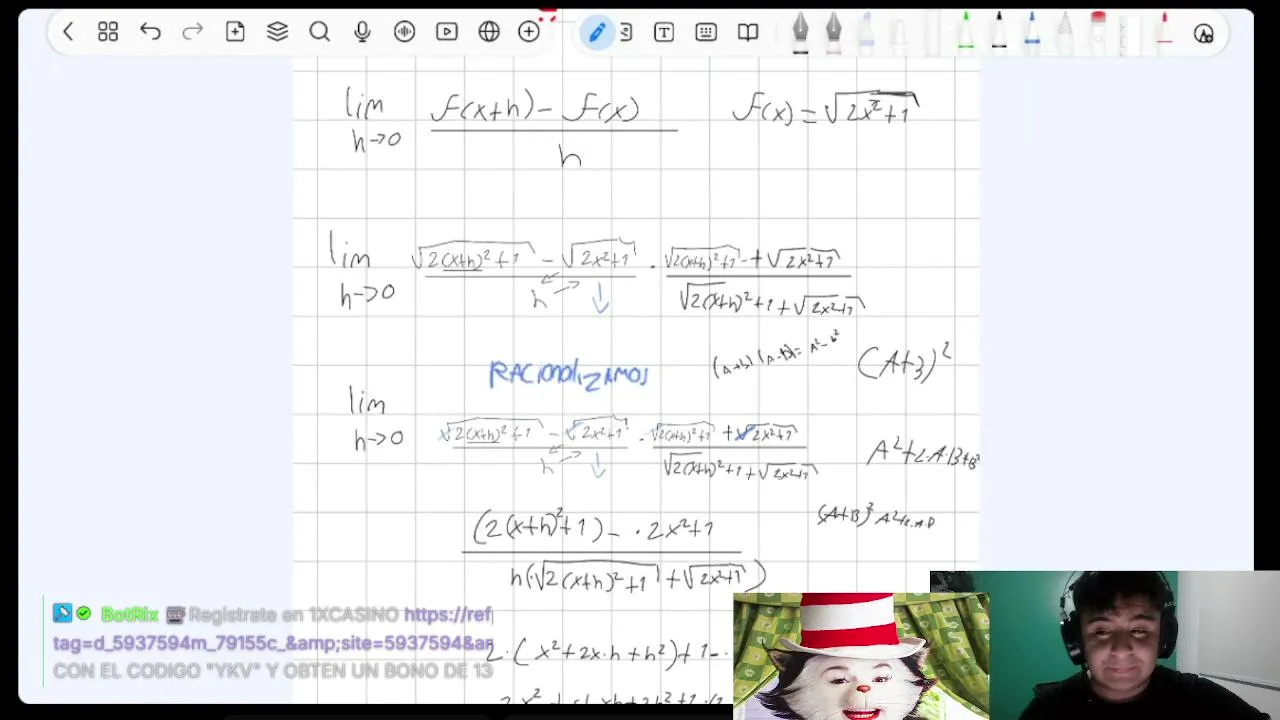1280x720 pixels.
Task: Switch to the open-book reading mode
Action: (748, 32)
